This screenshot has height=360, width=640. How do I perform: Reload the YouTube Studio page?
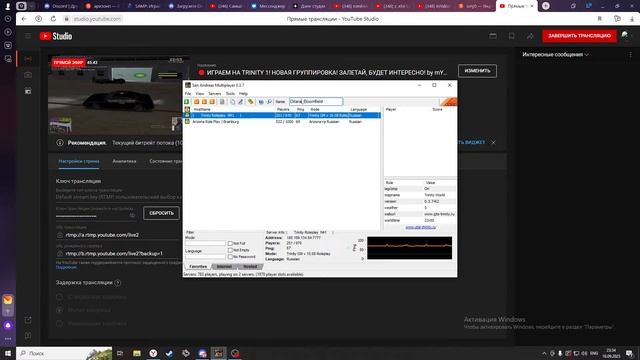[53, 19]
